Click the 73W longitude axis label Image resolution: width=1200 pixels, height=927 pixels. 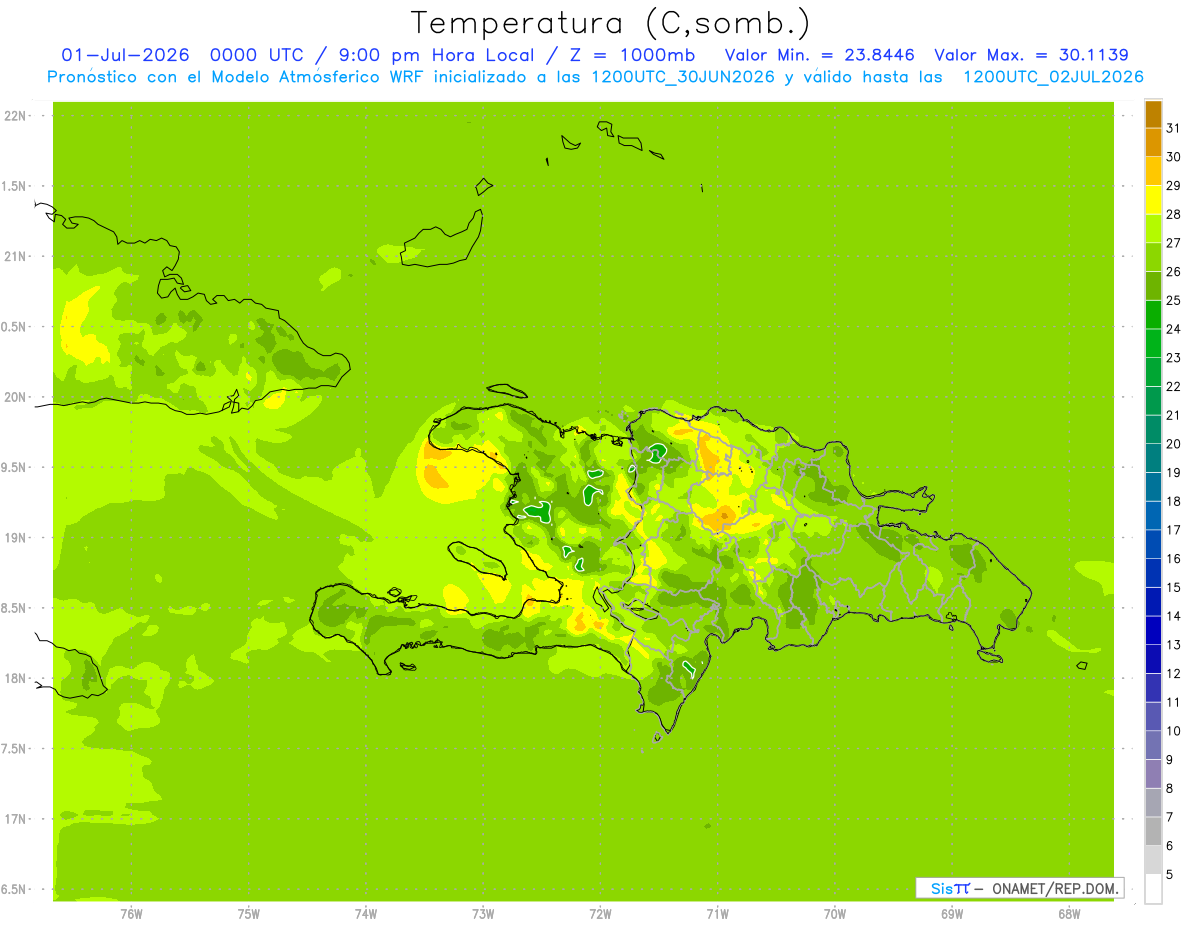483,913
